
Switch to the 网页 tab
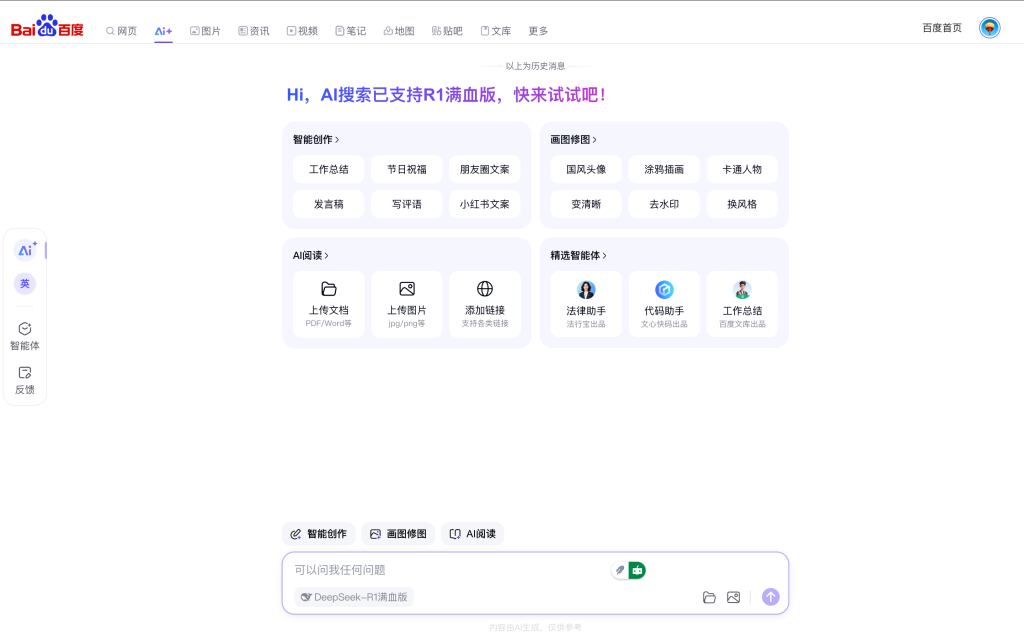121,31
